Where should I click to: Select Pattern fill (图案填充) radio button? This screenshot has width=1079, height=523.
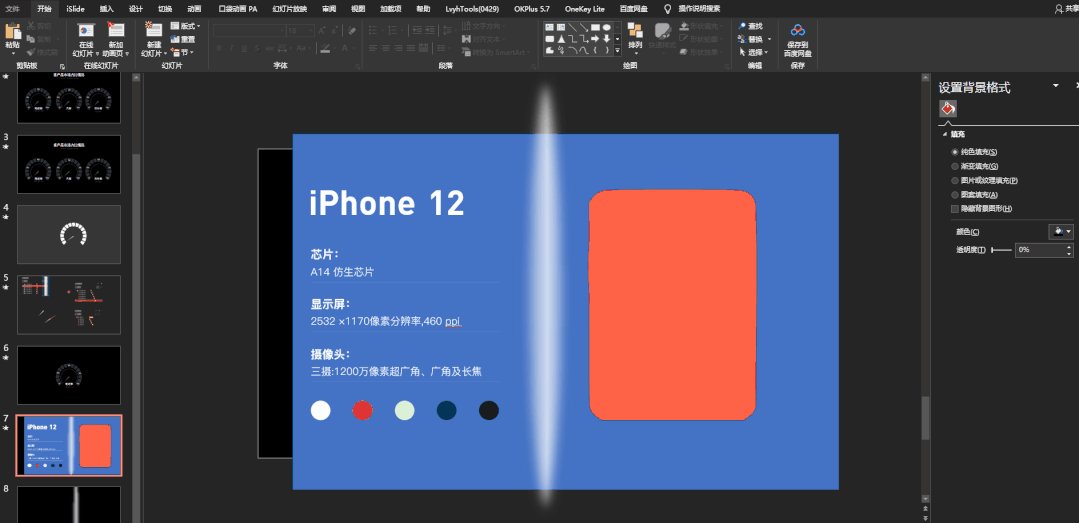pyautogui.click(x=954, y=195)
